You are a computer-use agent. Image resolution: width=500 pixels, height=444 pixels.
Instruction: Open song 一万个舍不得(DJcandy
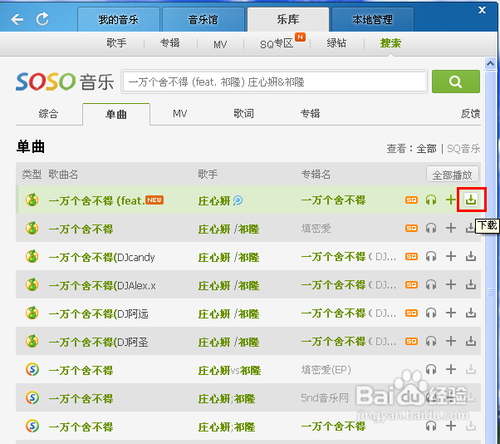coord(102,257)
